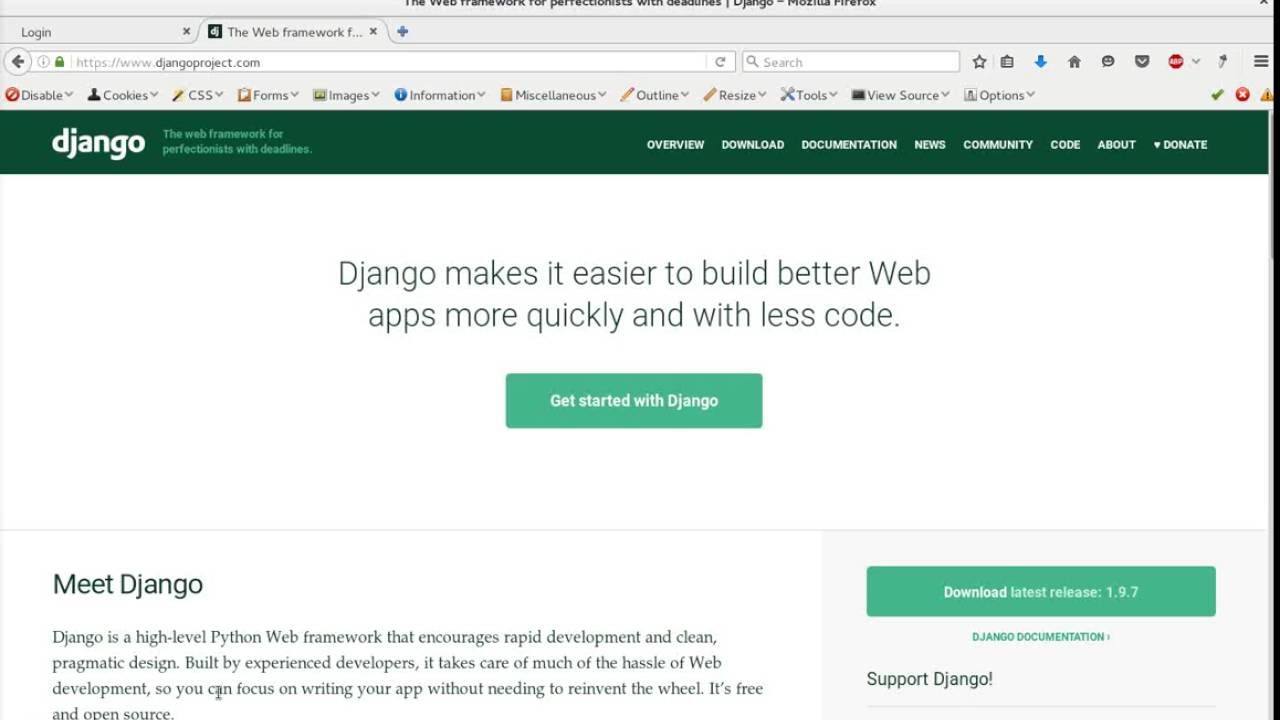
Task: Expand the Forms dropdown
Action: (267, 95)
